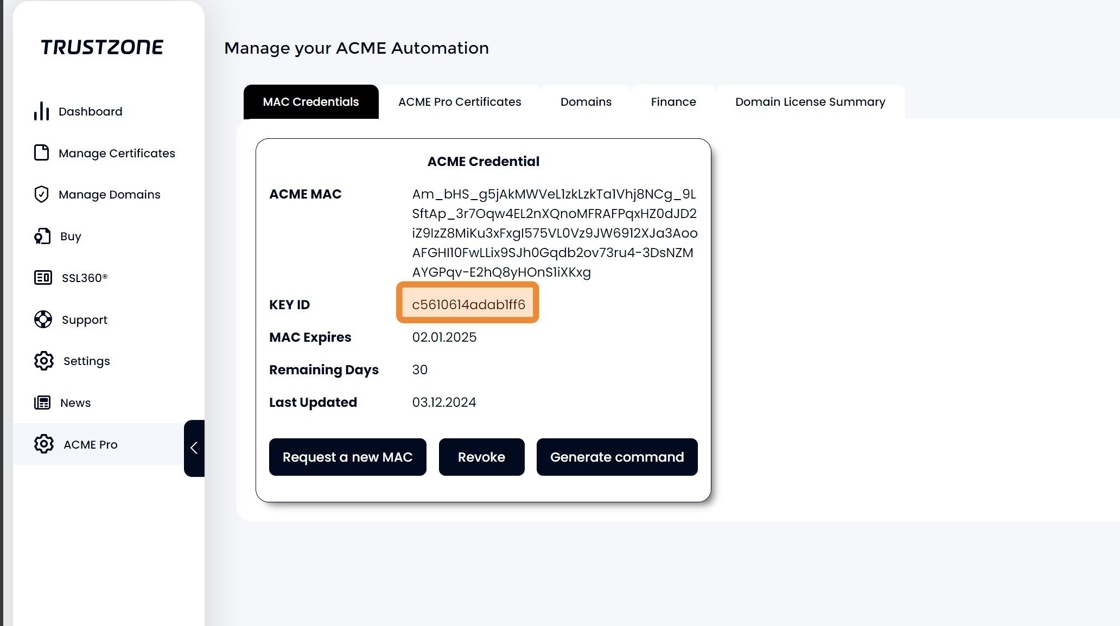Open the SSL360 sidebar item
1120x626 pixels.
pyautogui.click(x=84, y=278)
